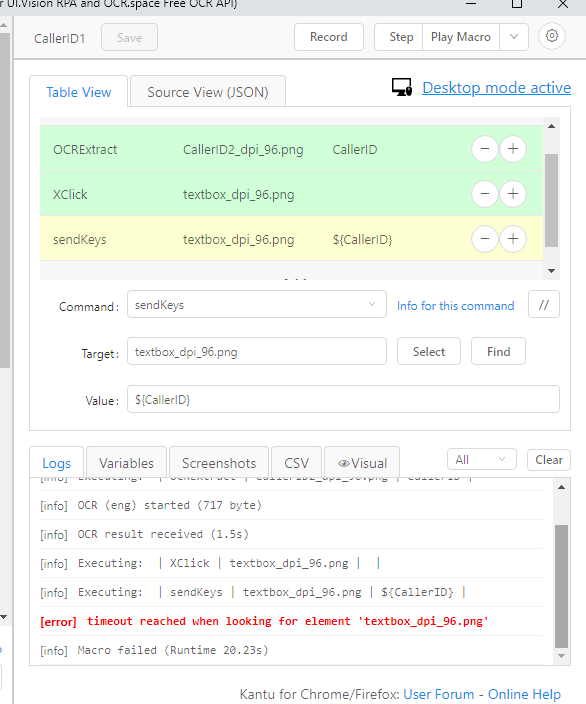Open the Desktop mode active link
Screen dimensions: 586x704
pos(497,88)
